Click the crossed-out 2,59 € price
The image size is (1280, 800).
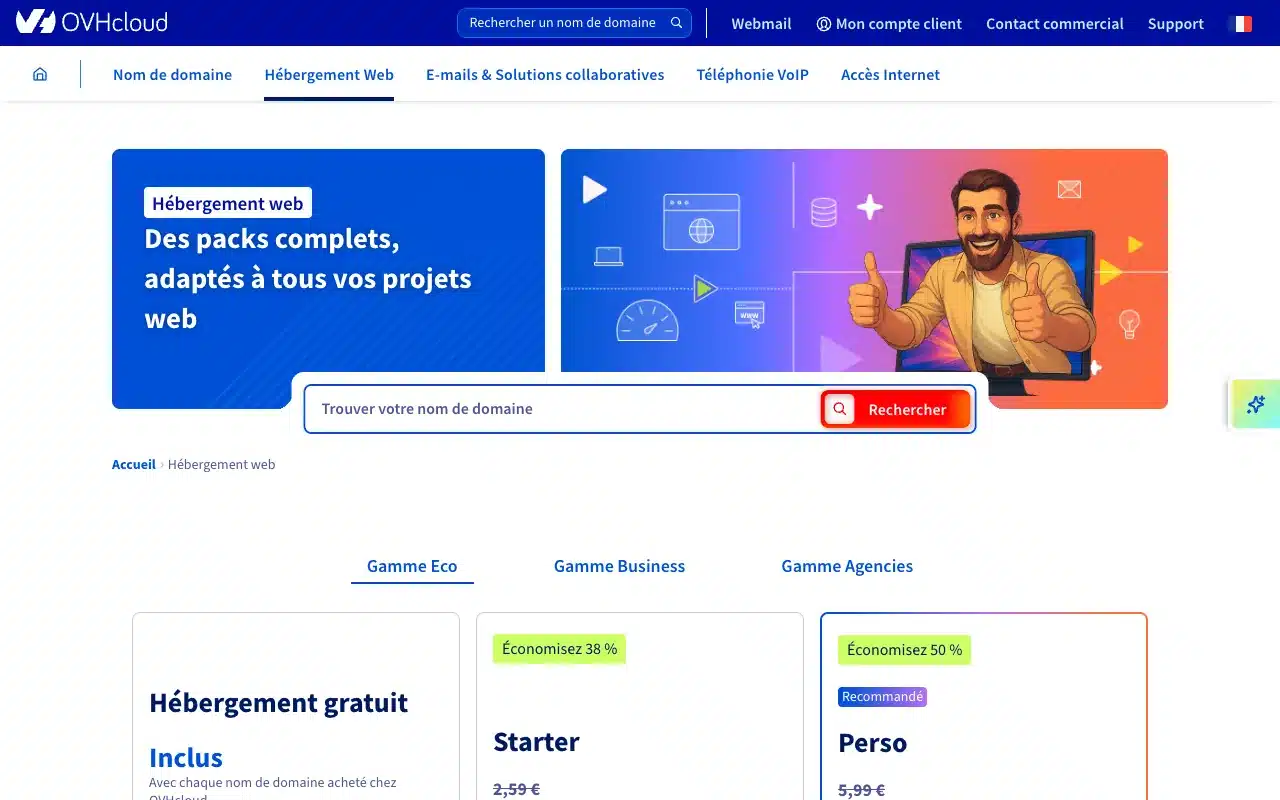(516, 789)
